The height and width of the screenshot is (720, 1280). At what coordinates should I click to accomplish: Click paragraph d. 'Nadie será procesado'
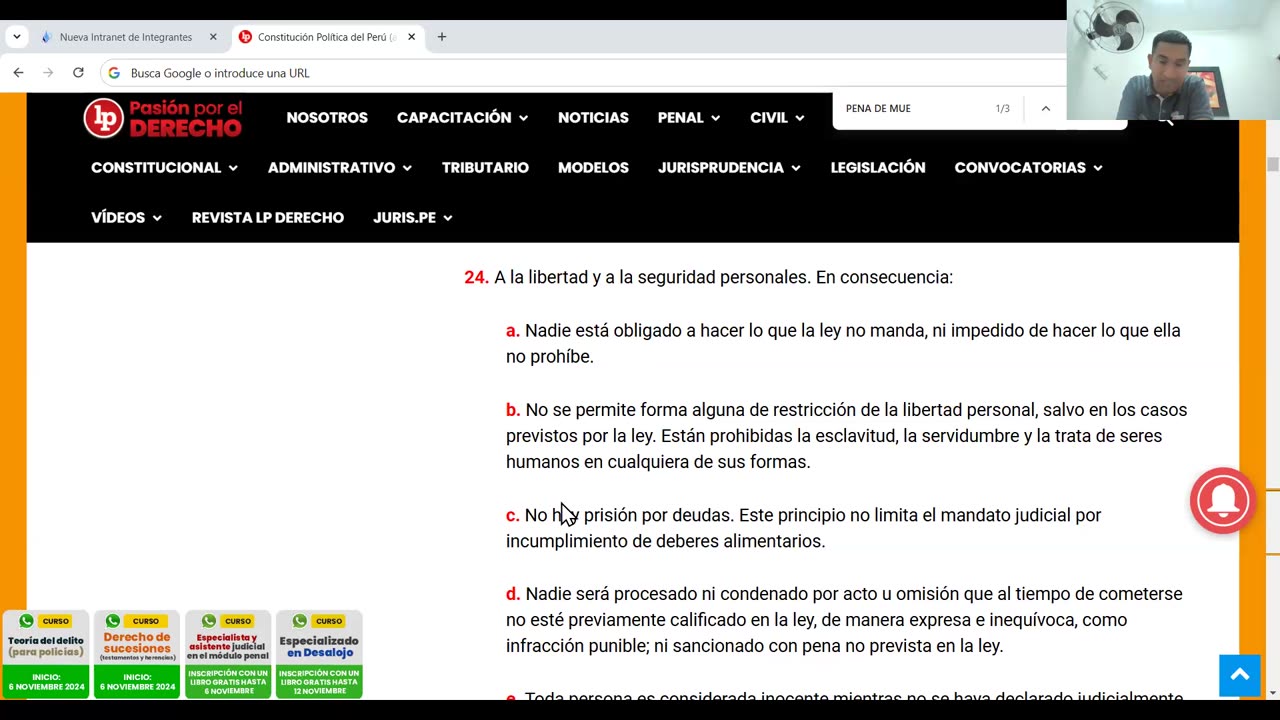844,620
